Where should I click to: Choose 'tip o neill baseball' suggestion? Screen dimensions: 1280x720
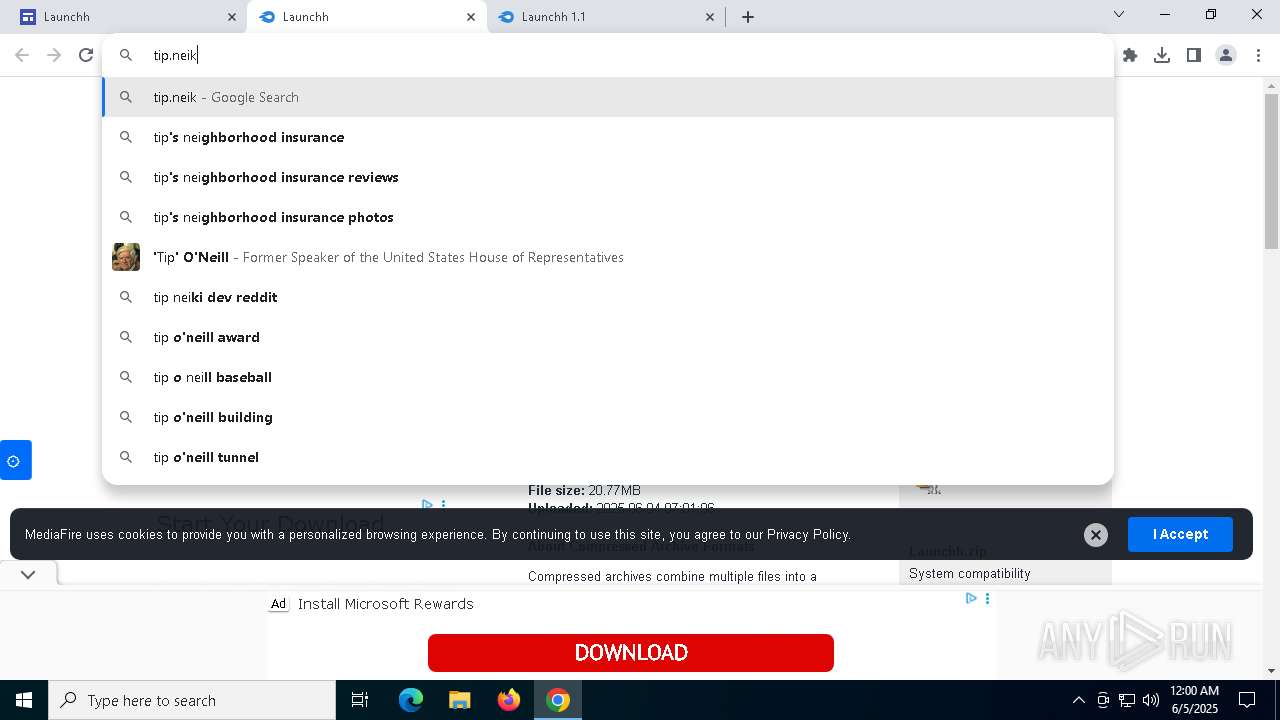pyautogui.click(x=608, y=377)
